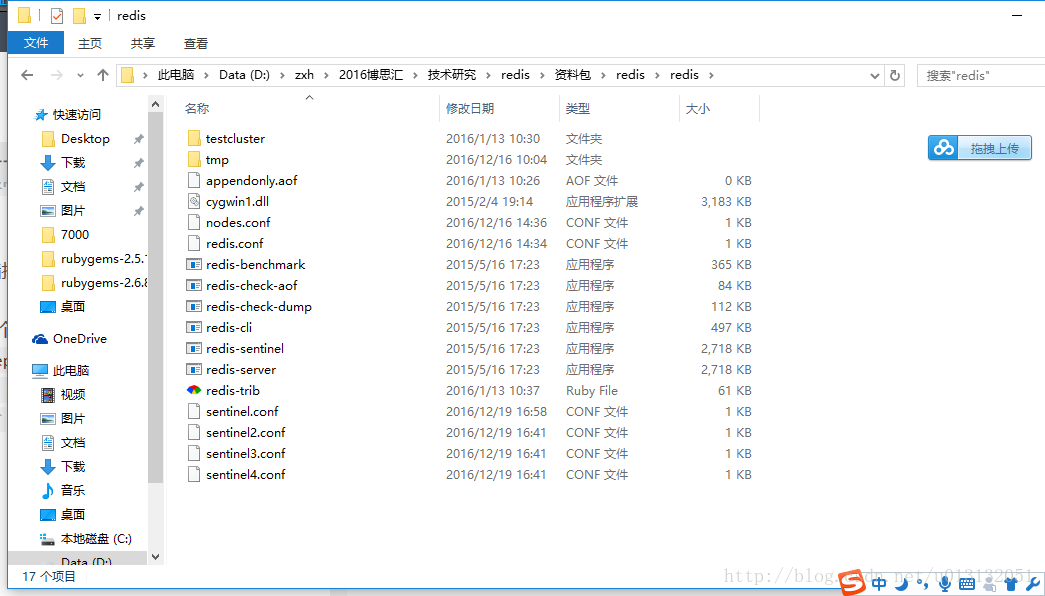Focus the search redis input box
1045x596 pixels.
[981, 75]
